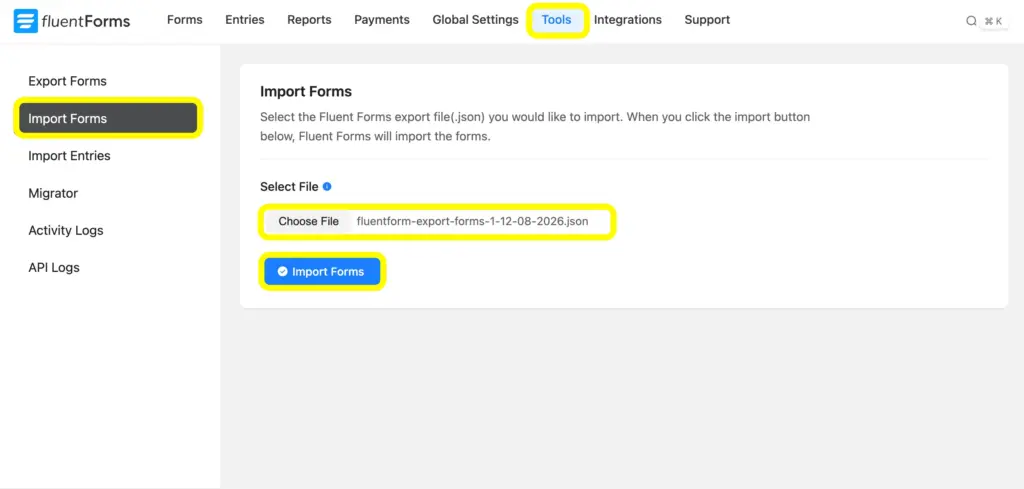Select Export Forms in sidebar
The height and width of the screenshot is (489, 1024).
pos(67,81)
